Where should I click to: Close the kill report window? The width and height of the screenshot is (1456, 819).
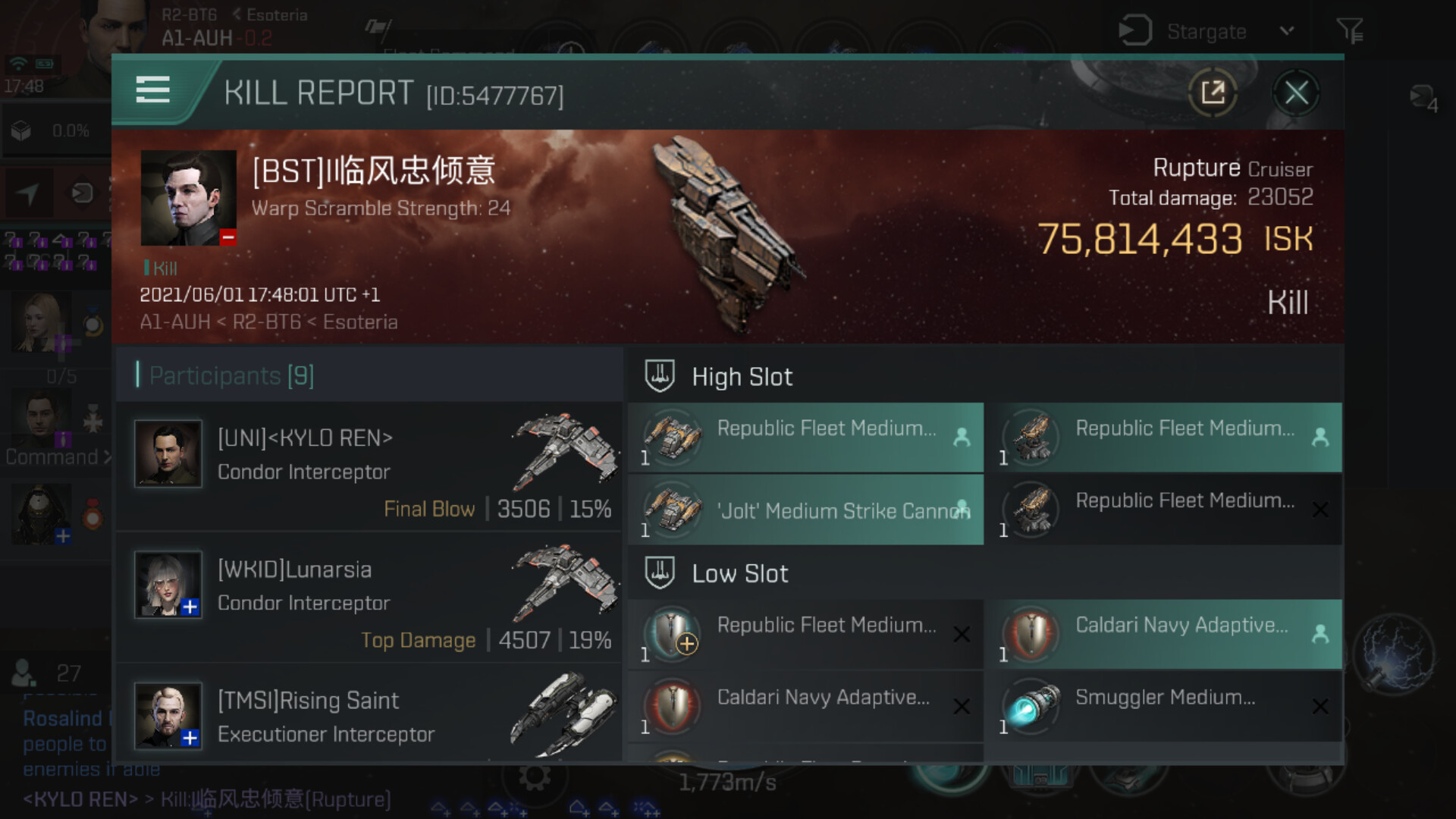pos(1296,93)
